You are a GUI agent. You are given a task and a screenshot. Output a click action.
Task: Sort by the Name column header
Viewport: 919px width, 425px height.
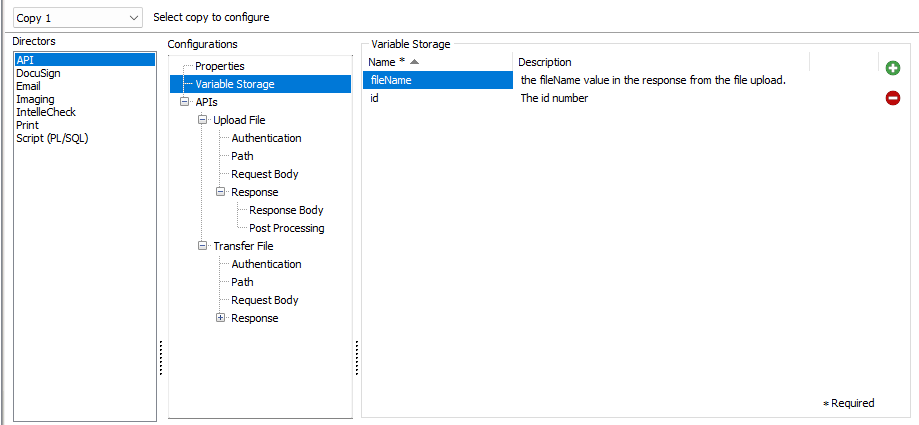pyautogui.click(x=438, y=62)
